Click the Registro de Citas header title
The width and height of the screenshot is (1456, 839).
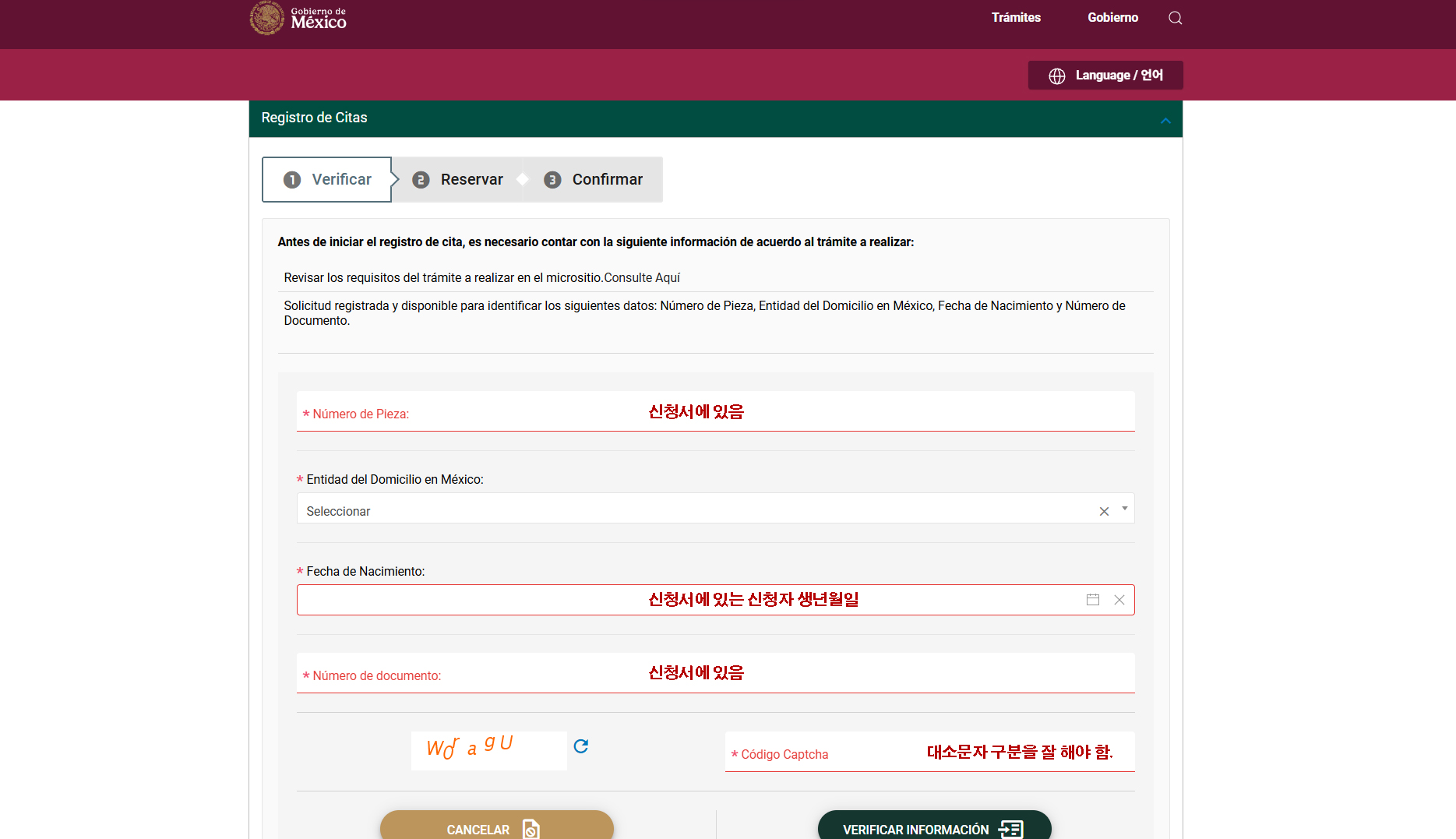(314, 118)
